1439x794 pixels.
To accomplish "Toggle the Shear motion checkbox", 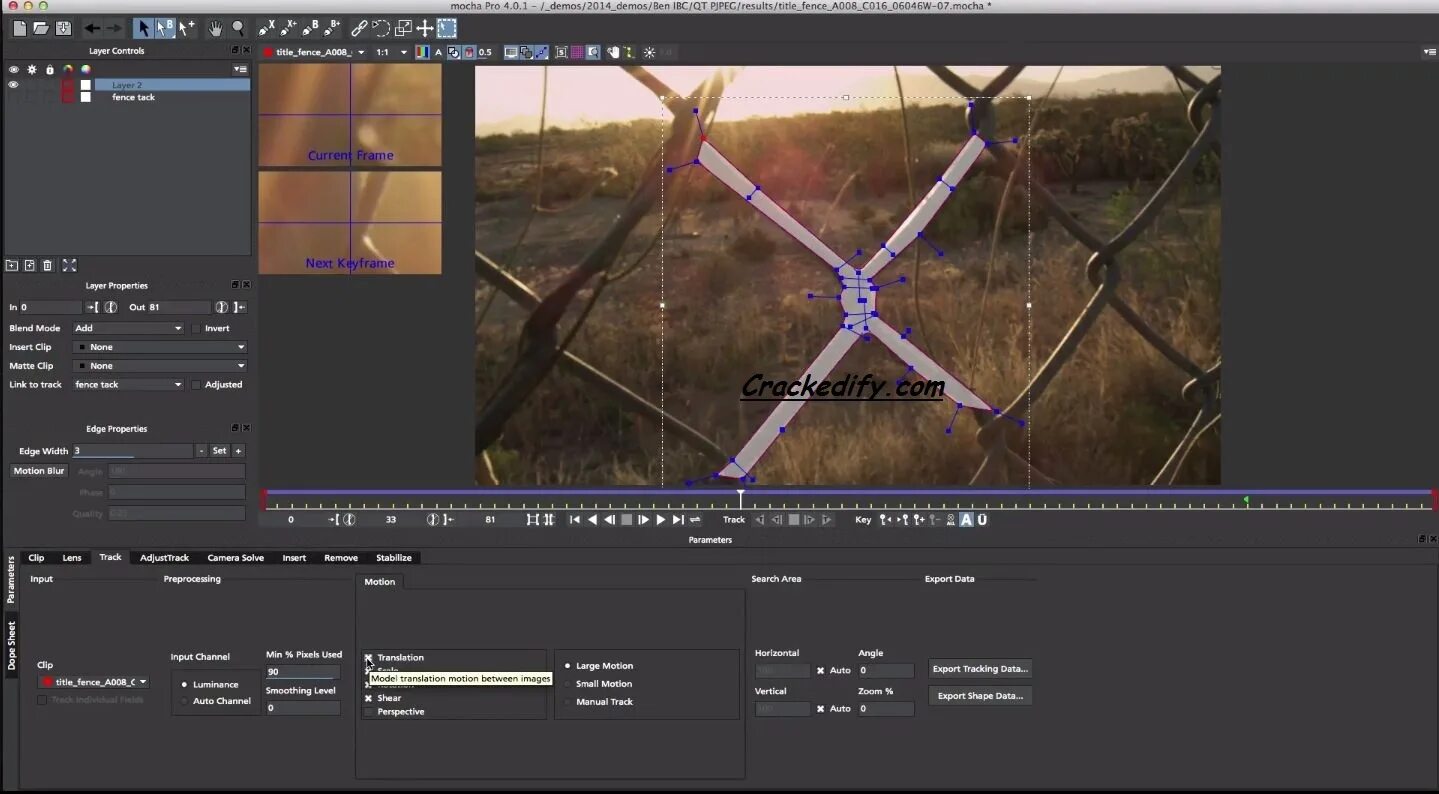I will tap(368, 698).
